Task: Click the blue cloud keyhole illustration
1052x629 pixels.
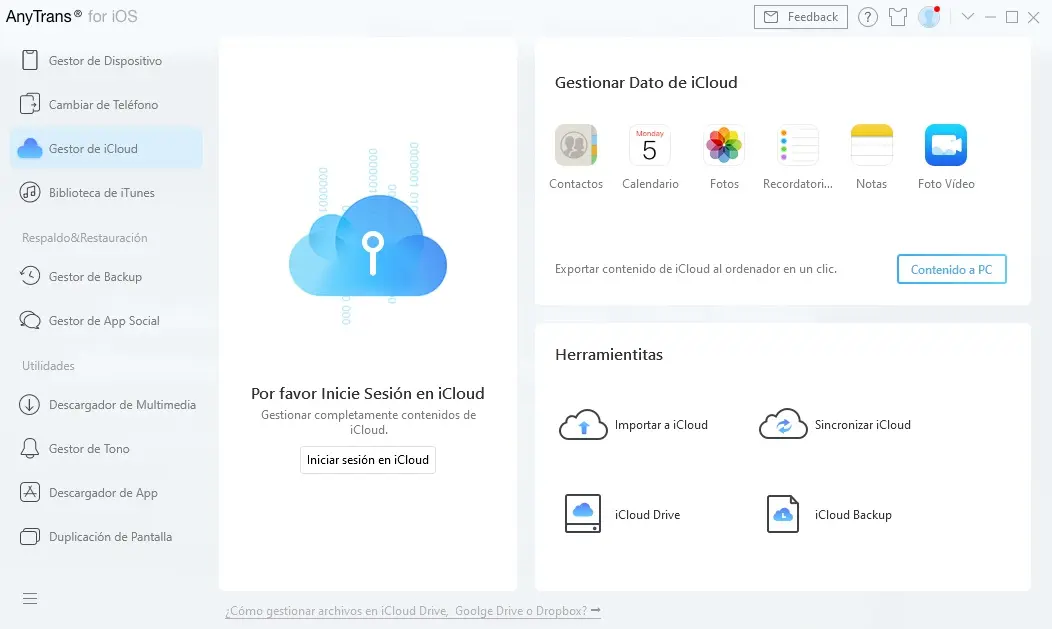Action: click(x=368, y=246)
